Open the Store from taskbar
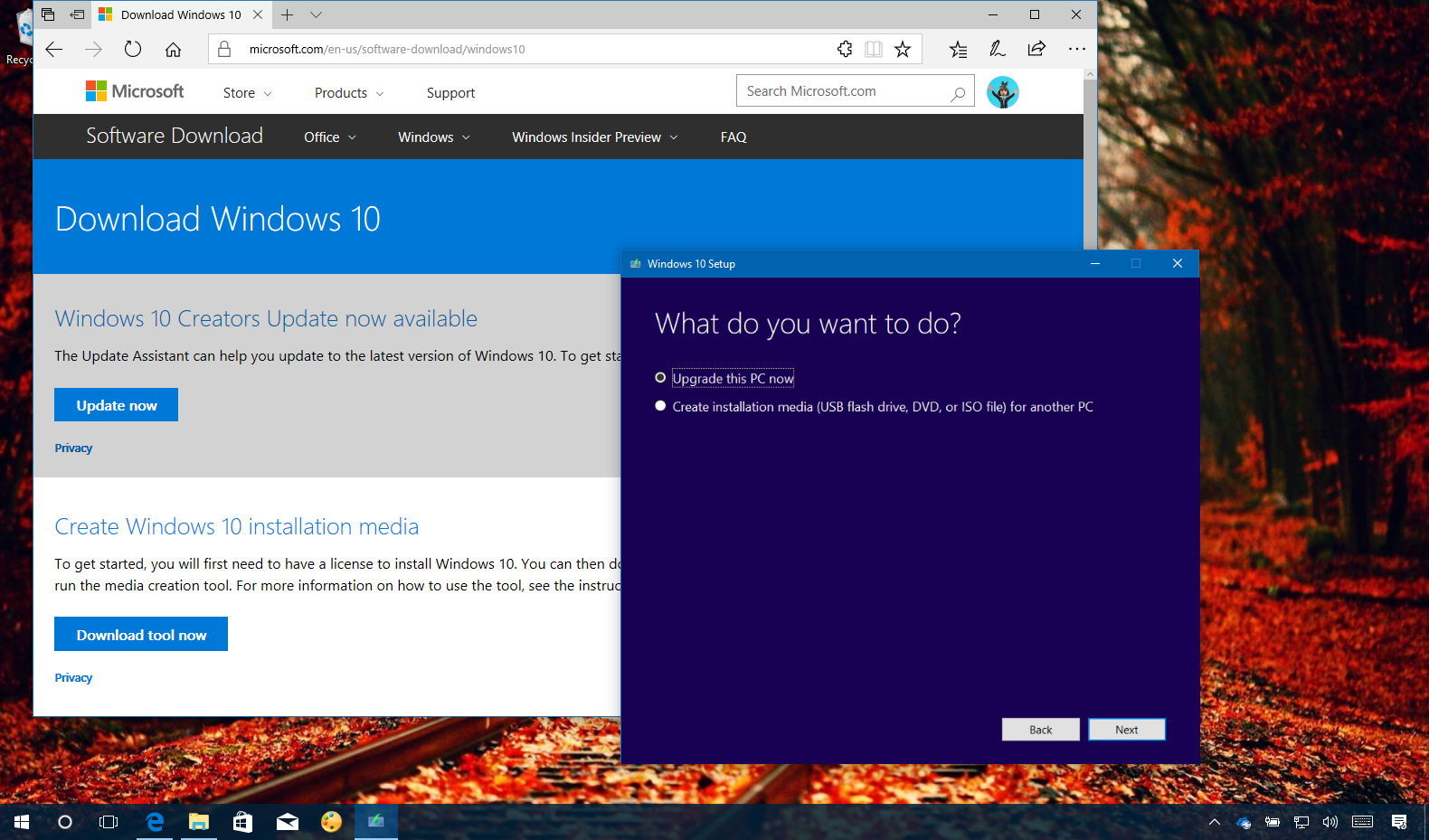The width and height of the screenshot is (1429, 840). click(x=242, y=822)
